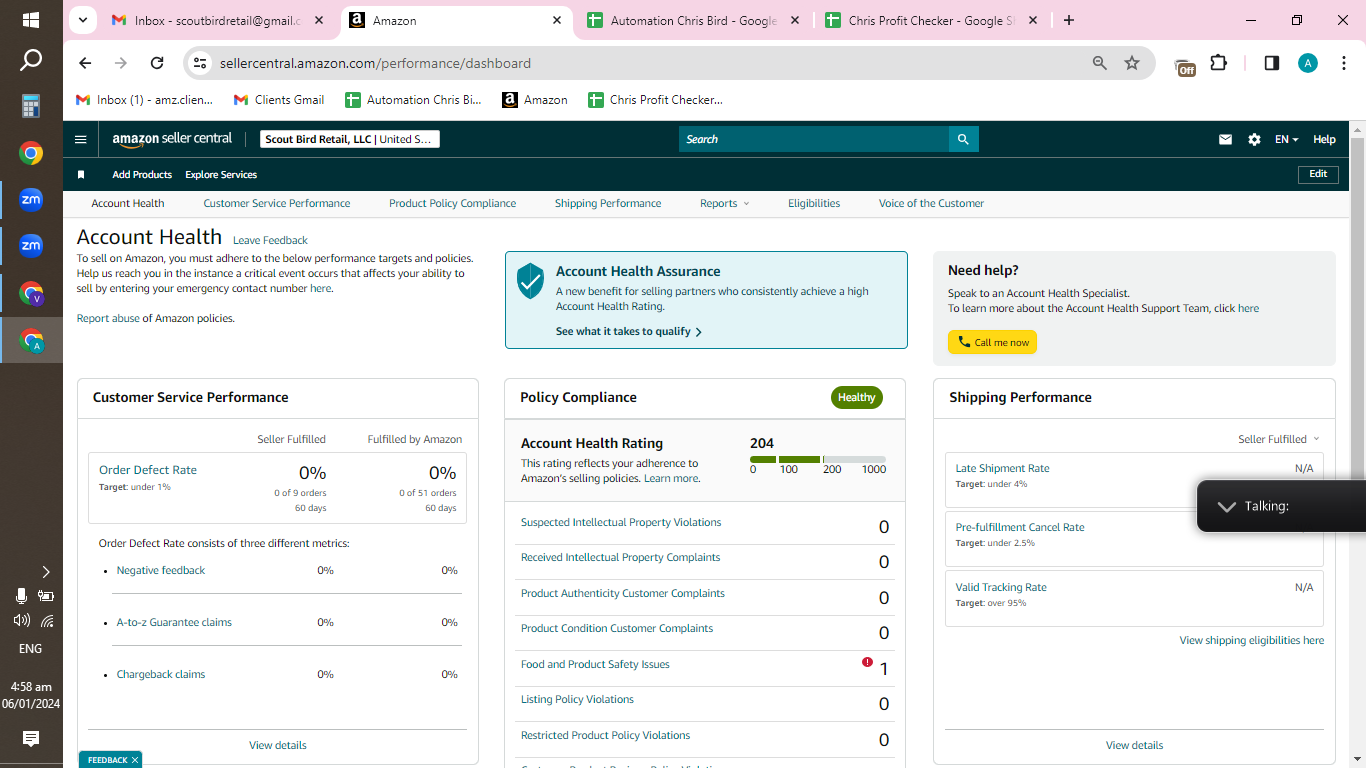Reload the page with the browser refresh button
This screenshot has width=1366, height=768.
(157, 63)
